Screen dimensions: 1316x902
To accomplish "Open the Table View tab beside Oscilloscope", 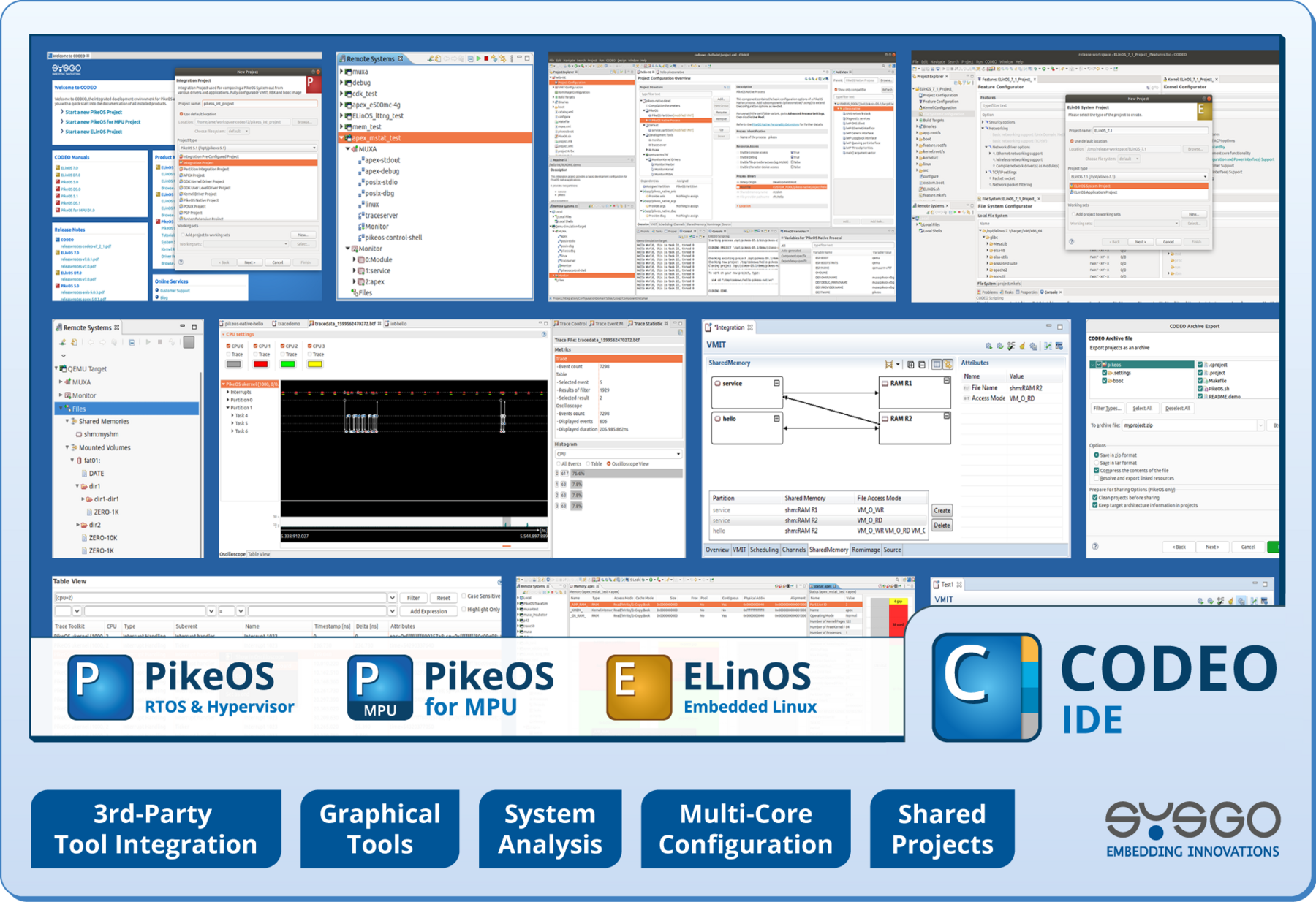I will click(259, 554).
